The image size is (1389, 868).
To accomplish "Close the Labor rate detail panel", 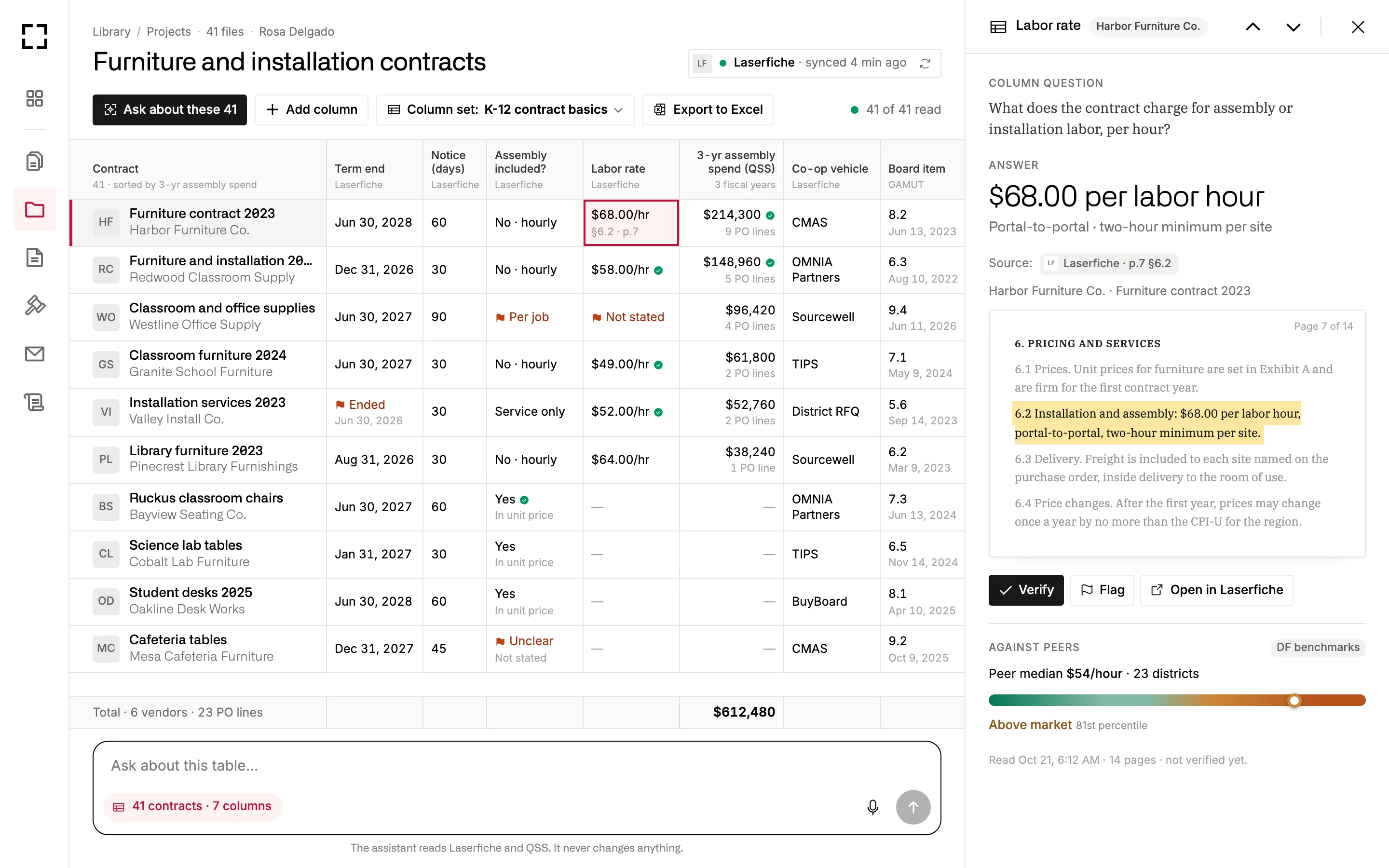I will click(x=1358, y=27).
